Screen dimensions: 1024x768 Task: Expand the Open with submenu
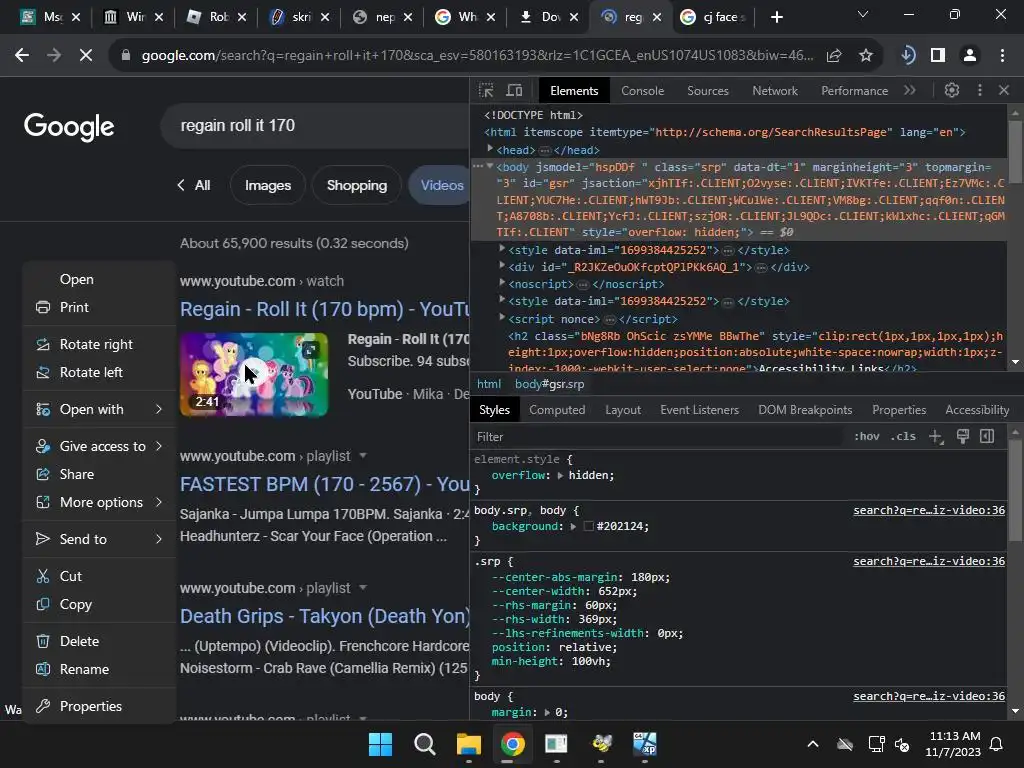coord(99,409)
